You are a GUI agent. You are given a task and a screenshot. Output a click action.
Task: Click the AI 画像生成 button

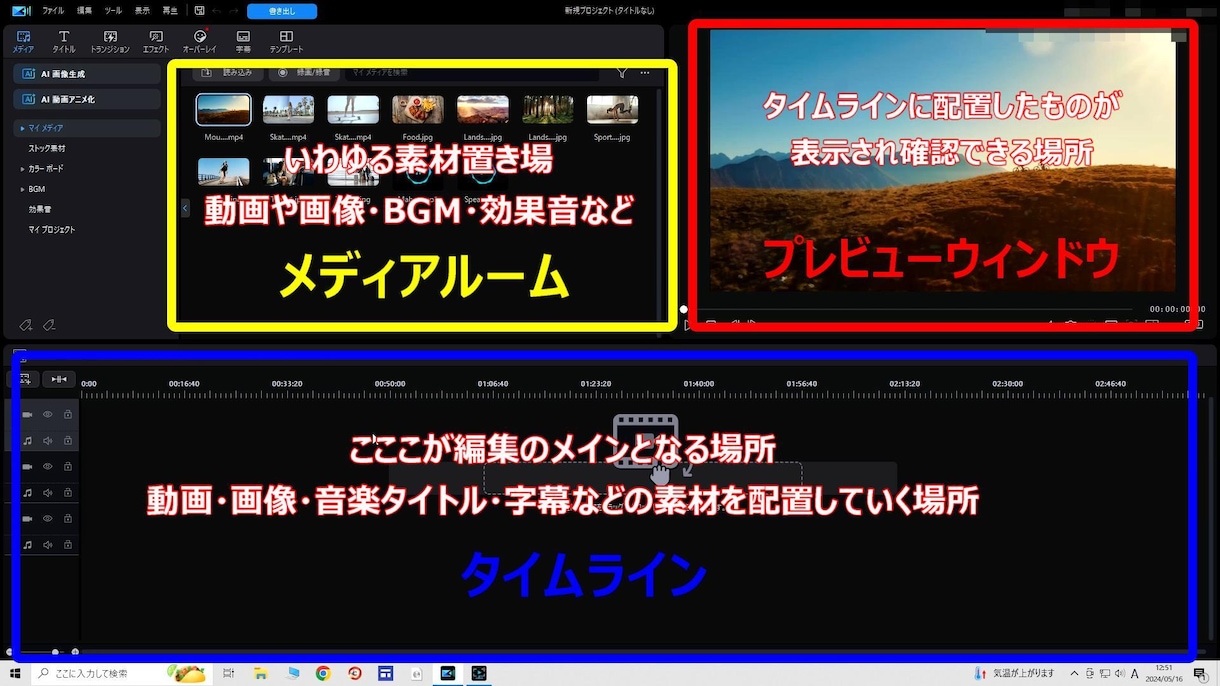87,73
